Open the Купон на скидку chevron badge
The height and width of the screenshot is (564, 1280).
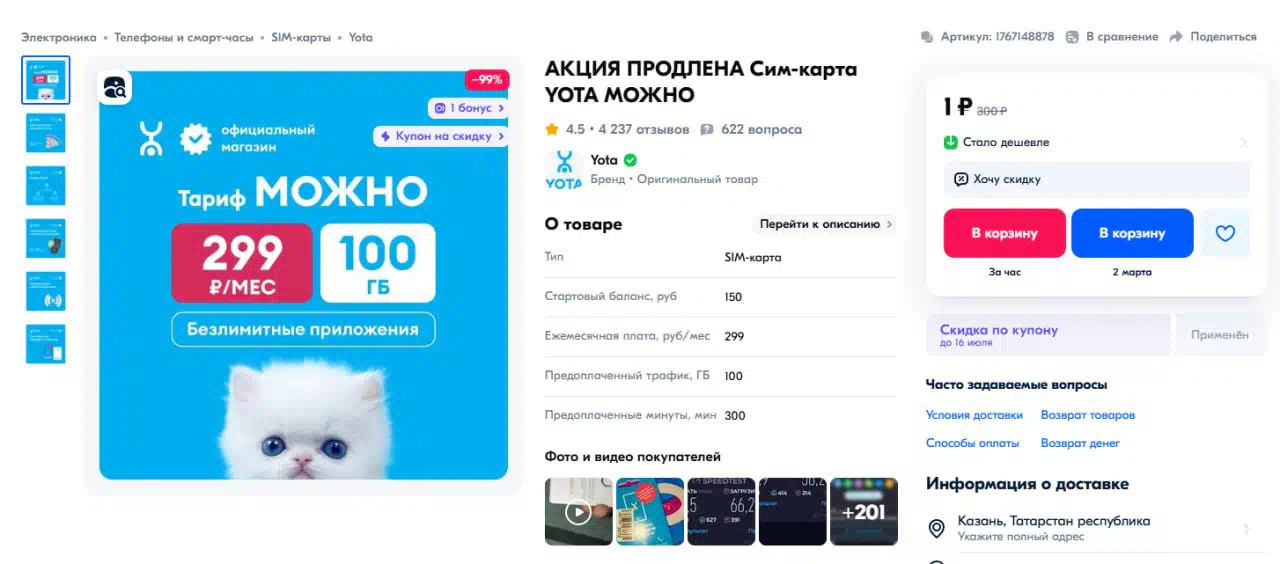[x=441, y=136]
